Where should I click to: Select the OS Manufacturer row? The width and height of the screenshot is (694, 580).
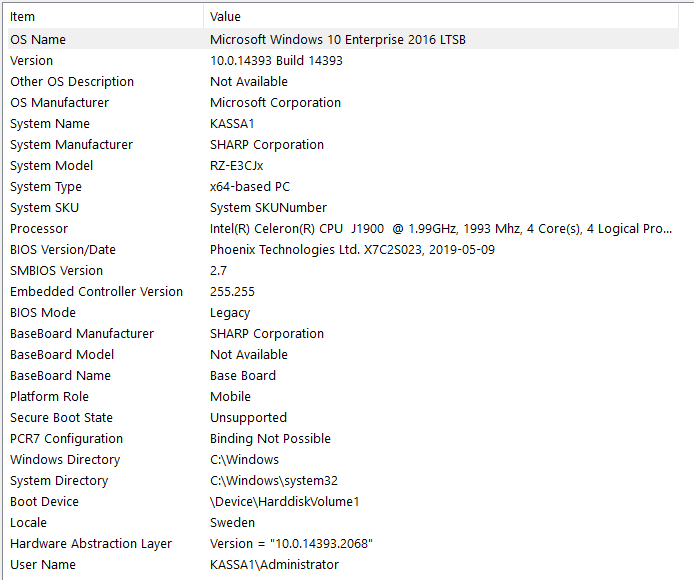(60, 103)
